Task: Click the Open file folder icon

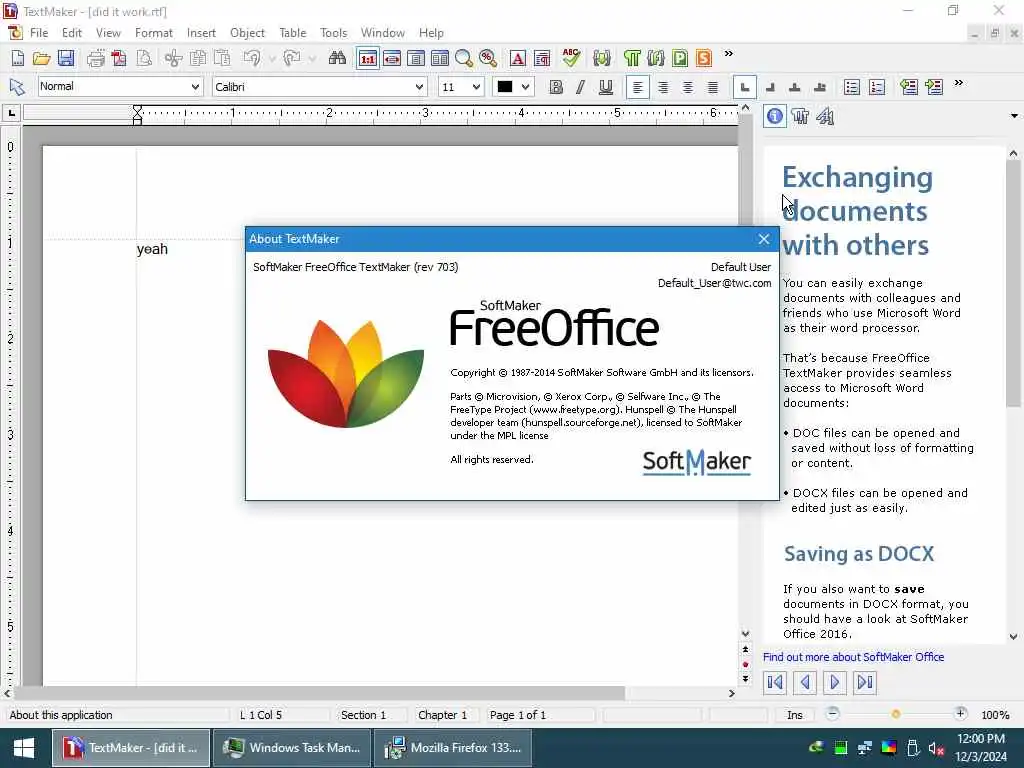Action: pos(42,58)
